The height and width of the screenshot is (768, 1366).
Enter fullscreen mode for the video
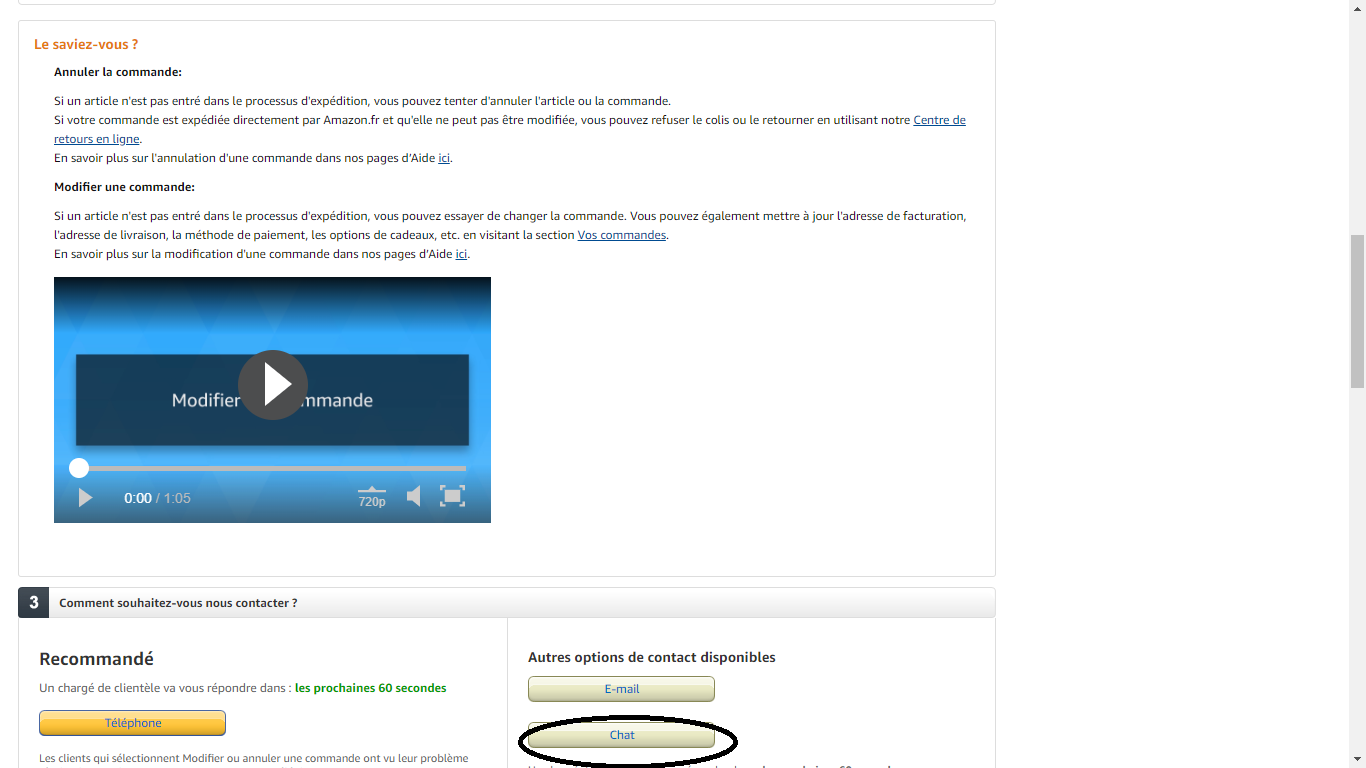[453, 496]
